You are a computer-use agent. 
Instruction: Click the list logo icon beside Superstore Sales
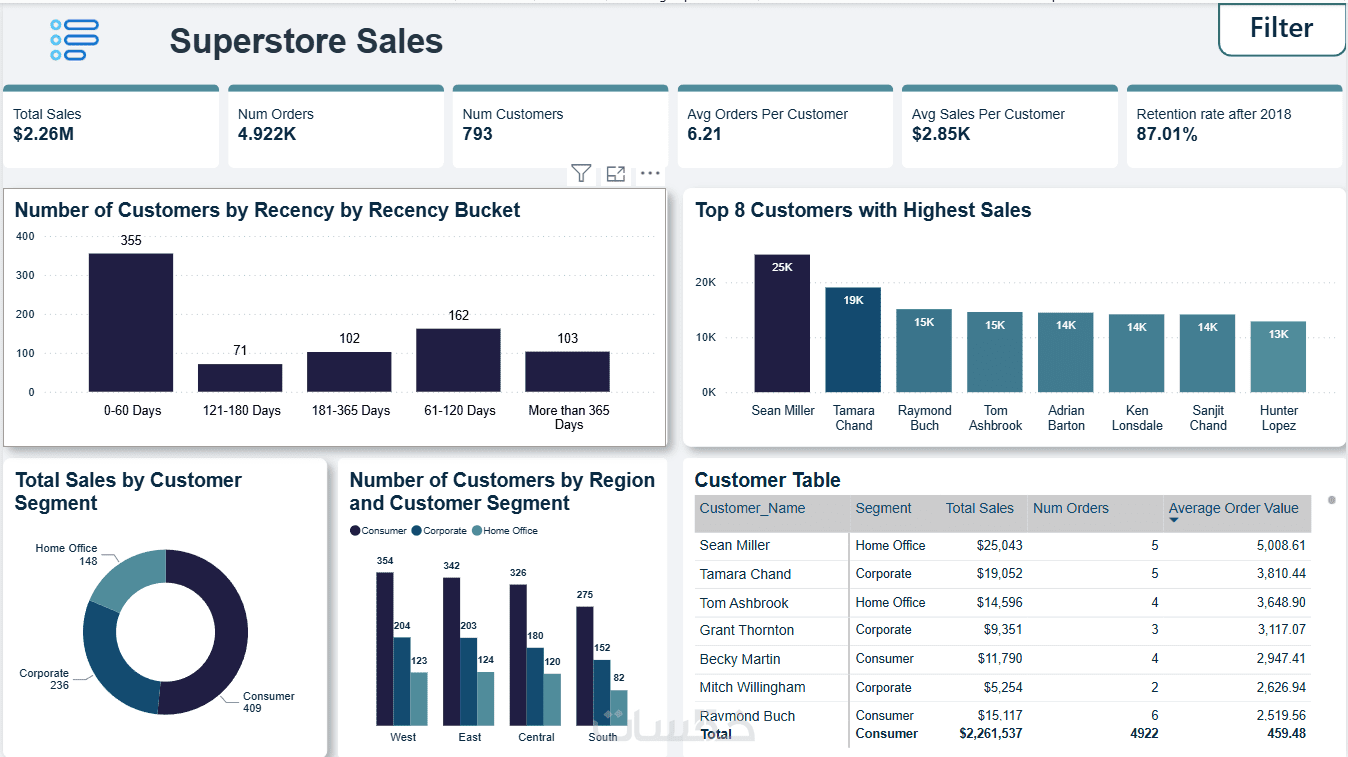(74, 40)
